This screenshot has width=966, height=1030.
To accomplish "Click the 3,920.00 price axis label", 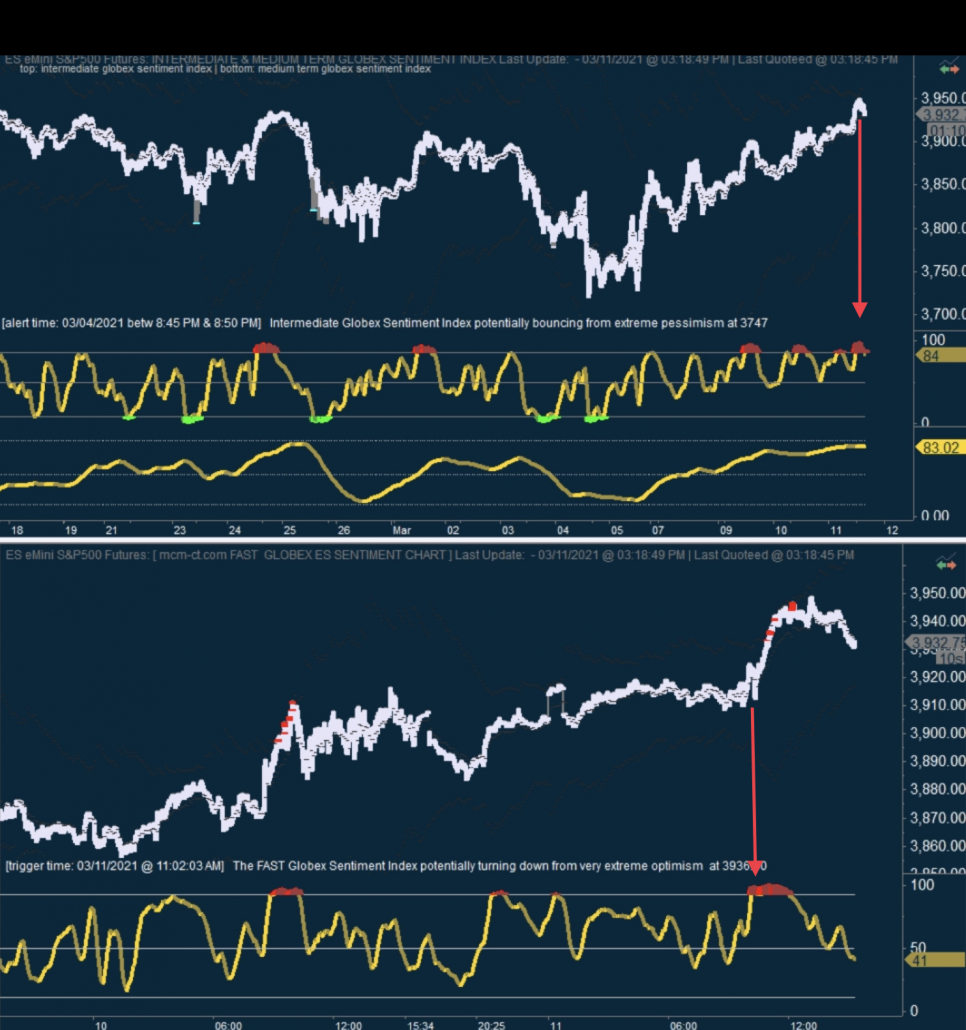I will [x=938, y=677].
